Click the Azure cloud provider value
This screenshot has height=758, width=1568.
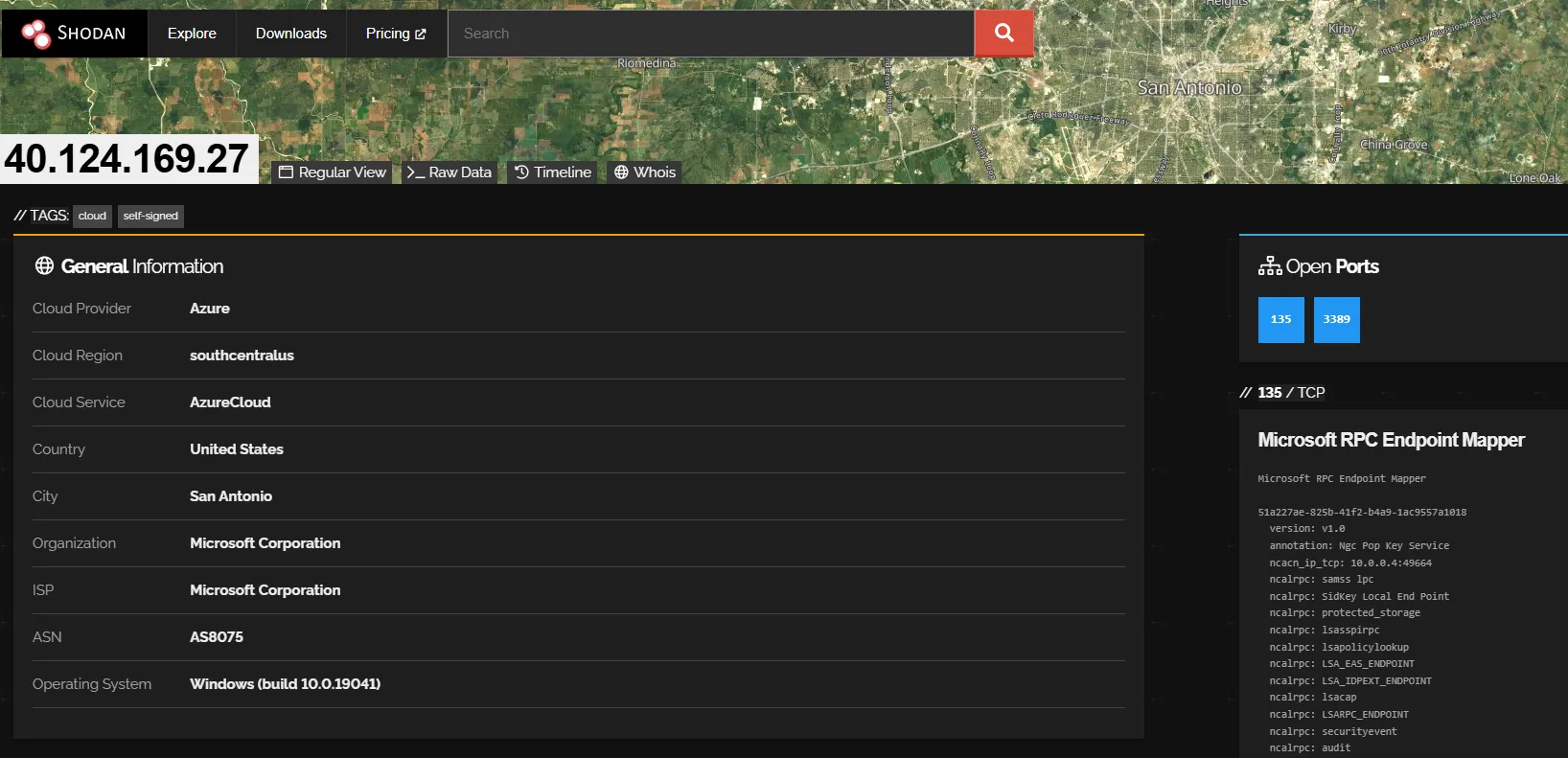click(210, 309)
